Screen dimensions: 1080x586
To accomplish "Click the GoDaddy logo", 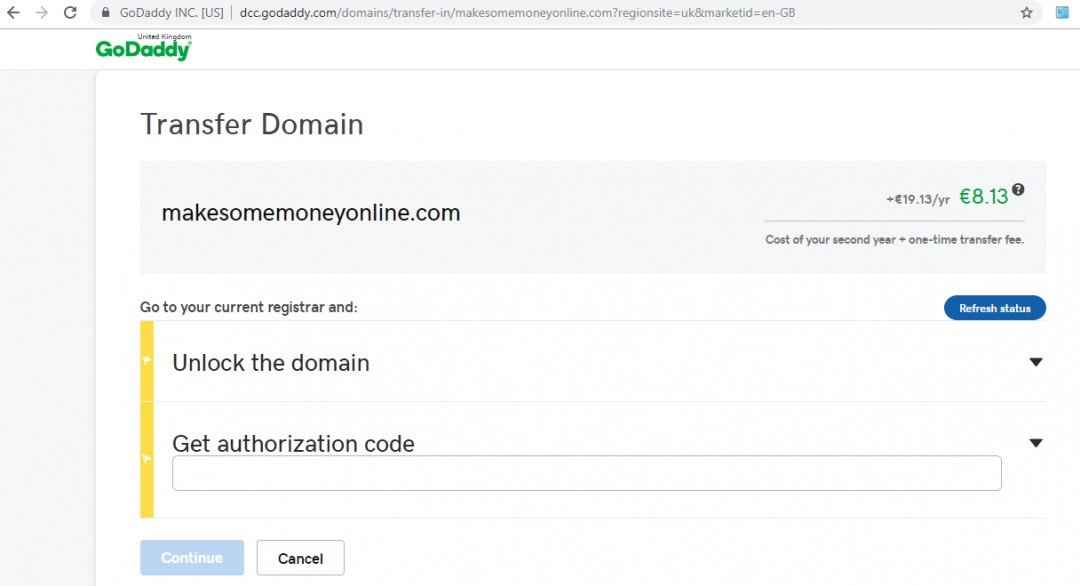I will click(x=143, y=46).
